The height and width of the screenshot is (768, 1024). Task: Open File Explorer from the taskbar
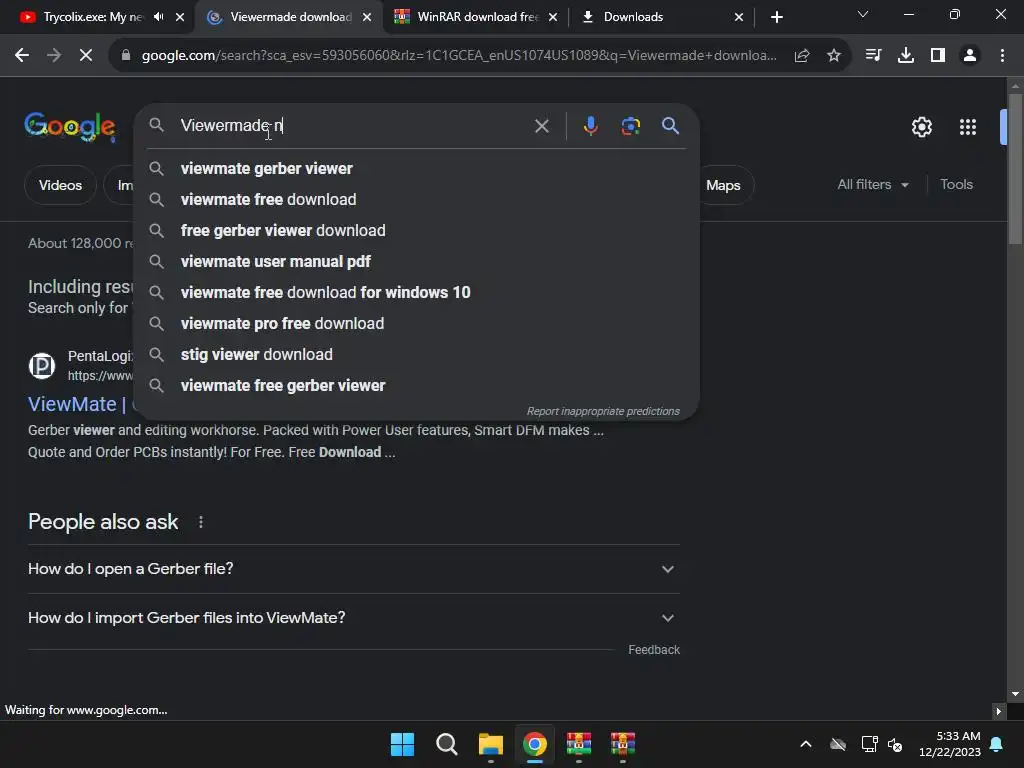[x=490, y=744]
